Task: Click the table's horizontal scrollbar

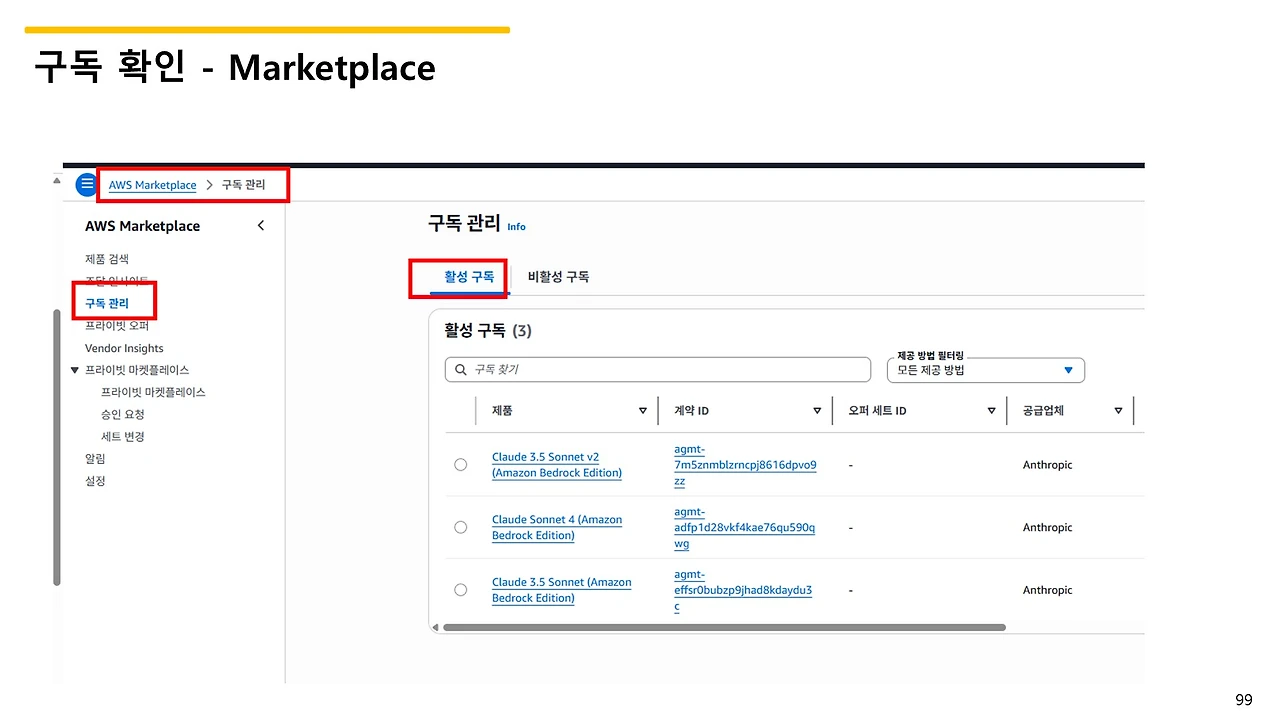Action: (724, 628)
